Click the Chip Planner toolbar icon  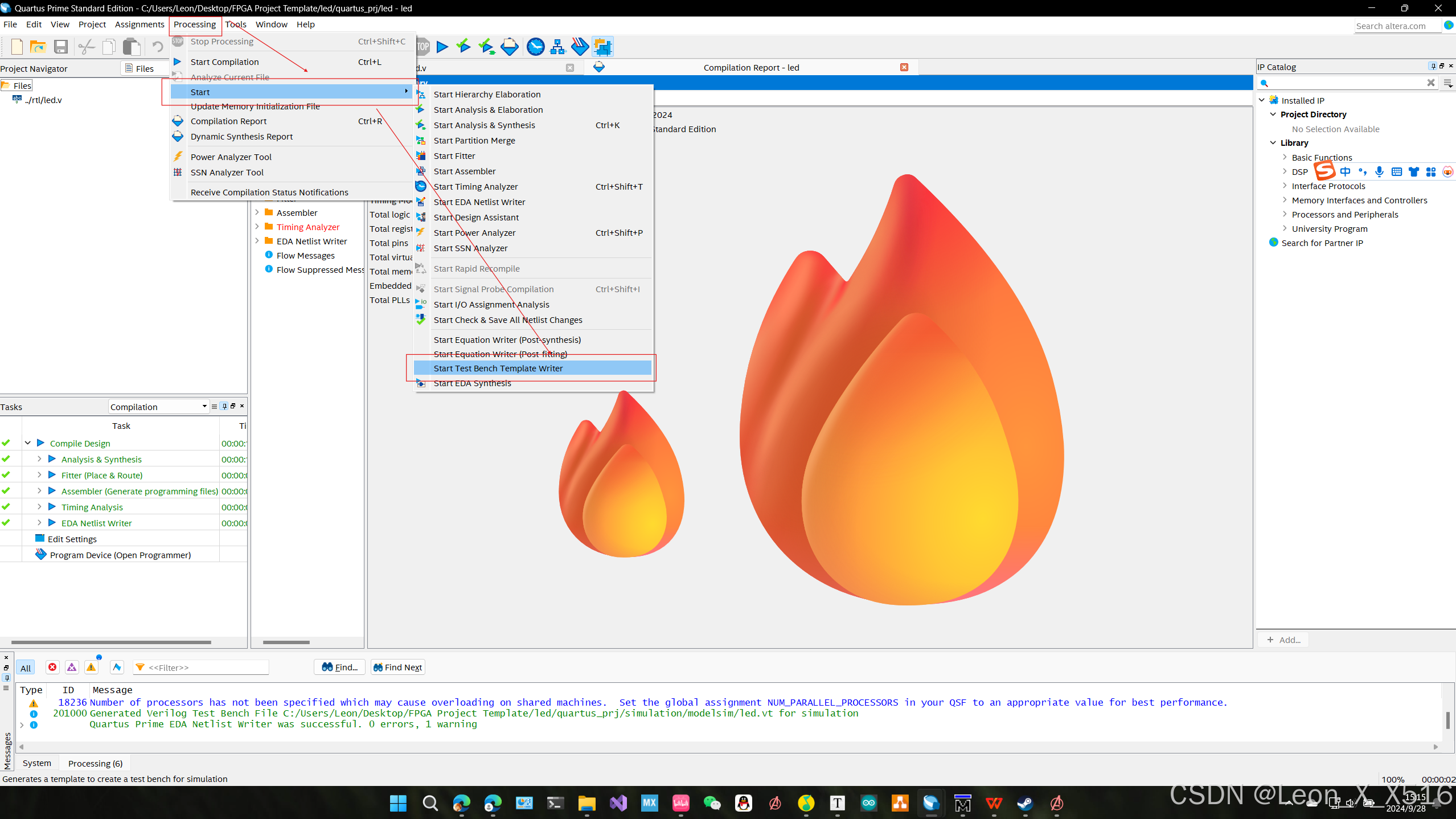point(602,47)
